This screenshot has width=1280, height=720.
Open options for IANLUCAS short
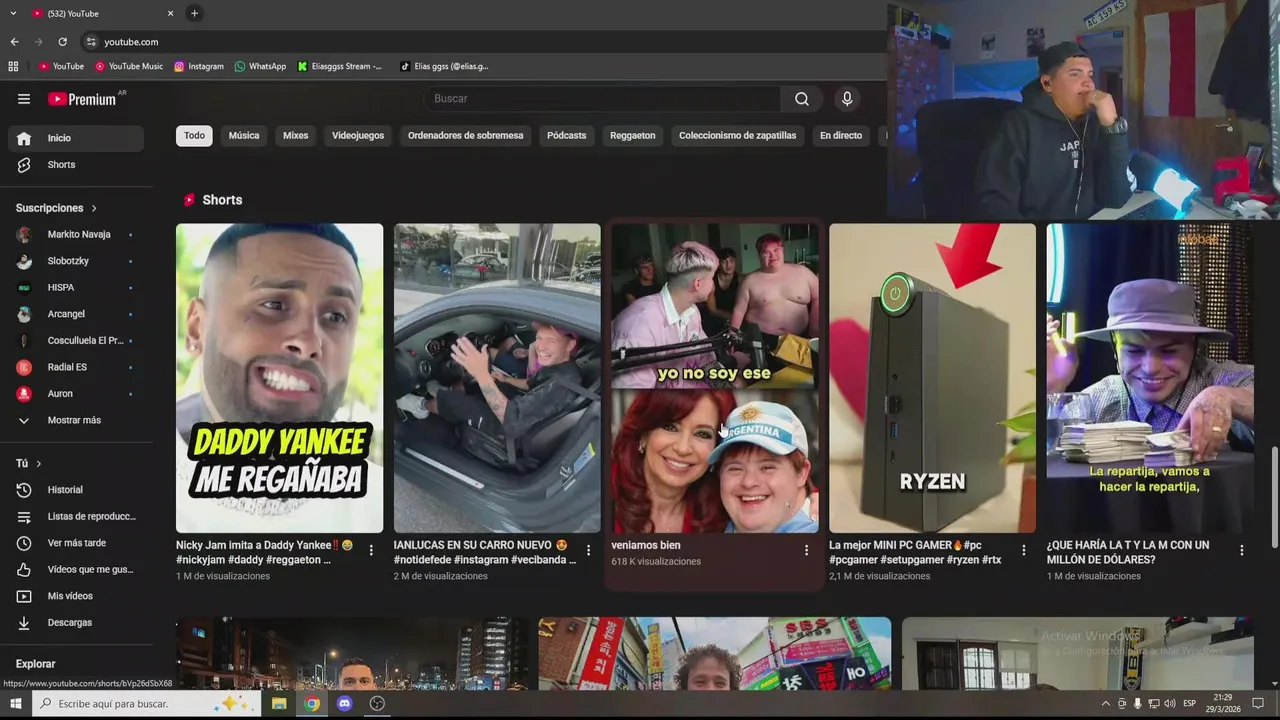pos(588,550)
